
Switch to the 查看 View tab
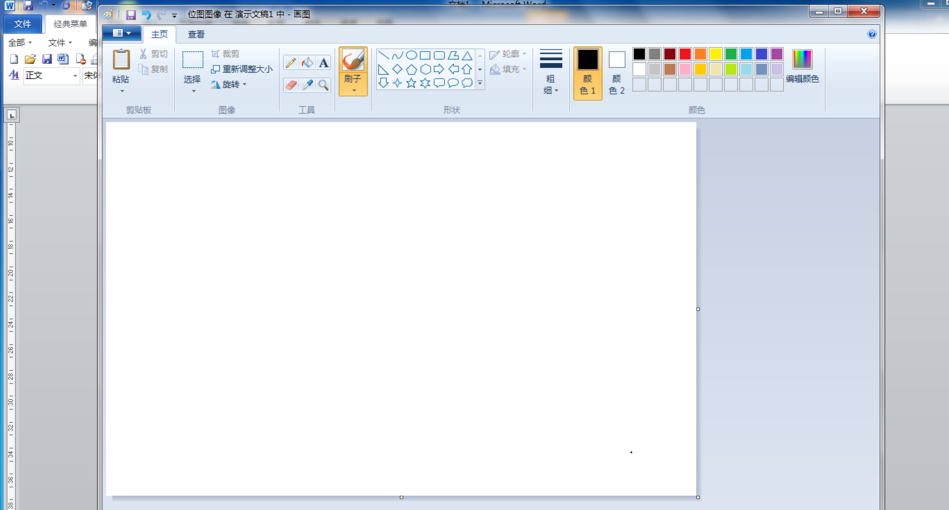coord(196,34)
